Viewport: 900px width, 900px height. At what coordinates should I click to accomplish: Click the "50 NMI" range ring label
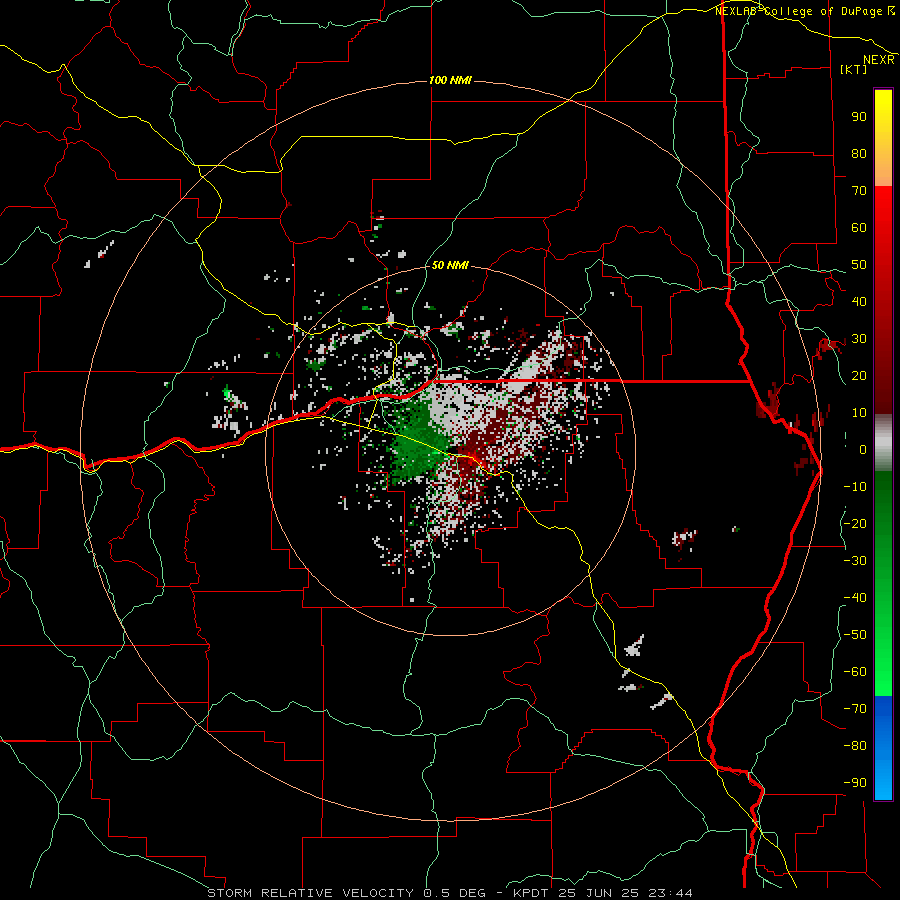point(450,265)
